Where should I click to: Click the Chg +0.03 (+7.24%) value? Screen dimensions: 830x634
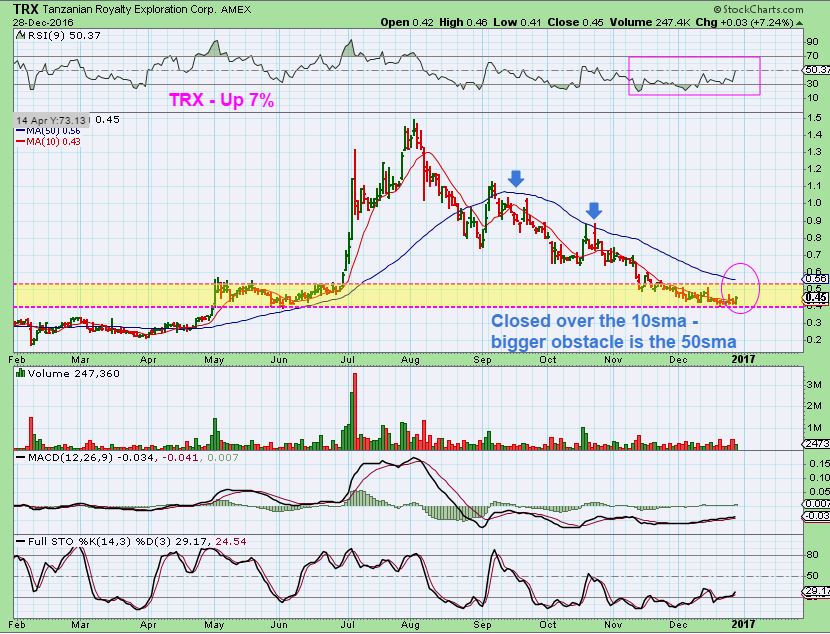click(x=744, y=22)
